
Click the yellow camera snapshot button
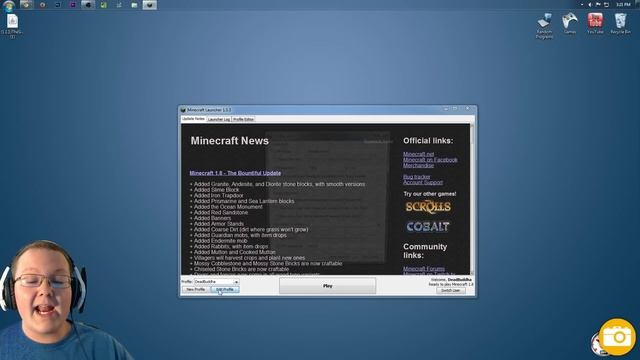click(618, 337)
